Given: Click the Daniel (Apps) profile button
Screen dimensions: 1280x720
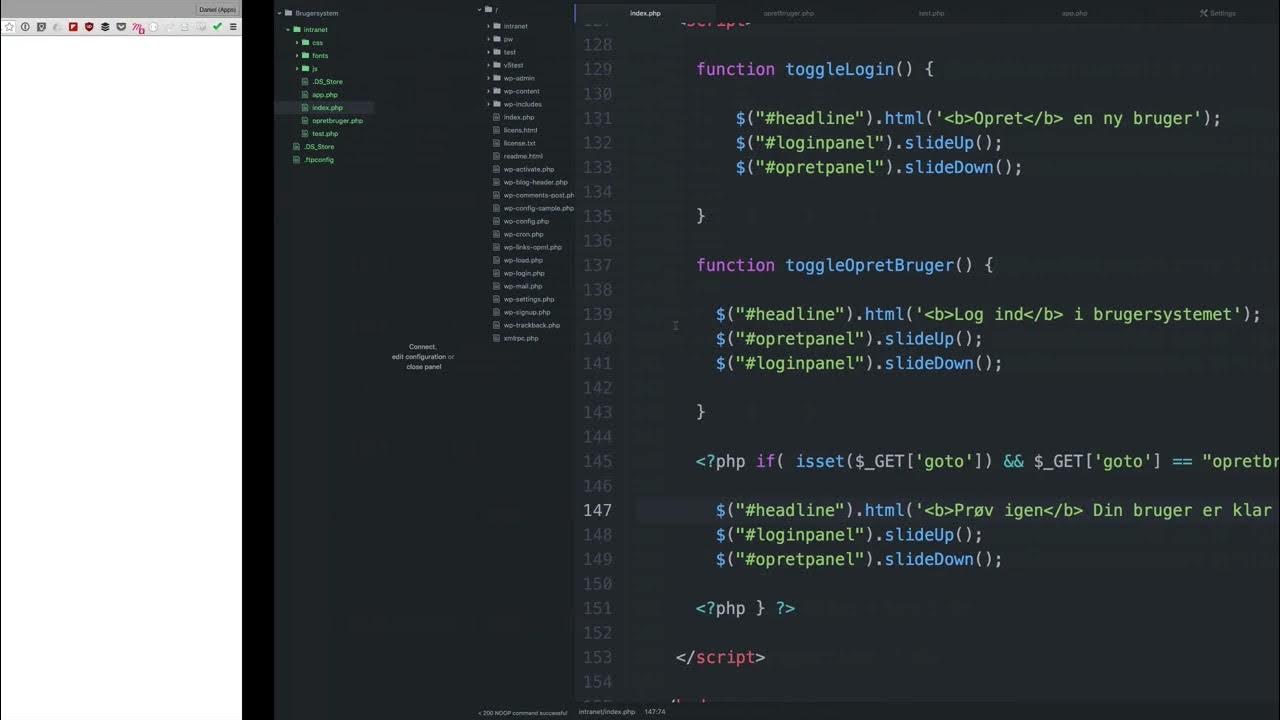Looking at the screenshot, I should 217,9.
